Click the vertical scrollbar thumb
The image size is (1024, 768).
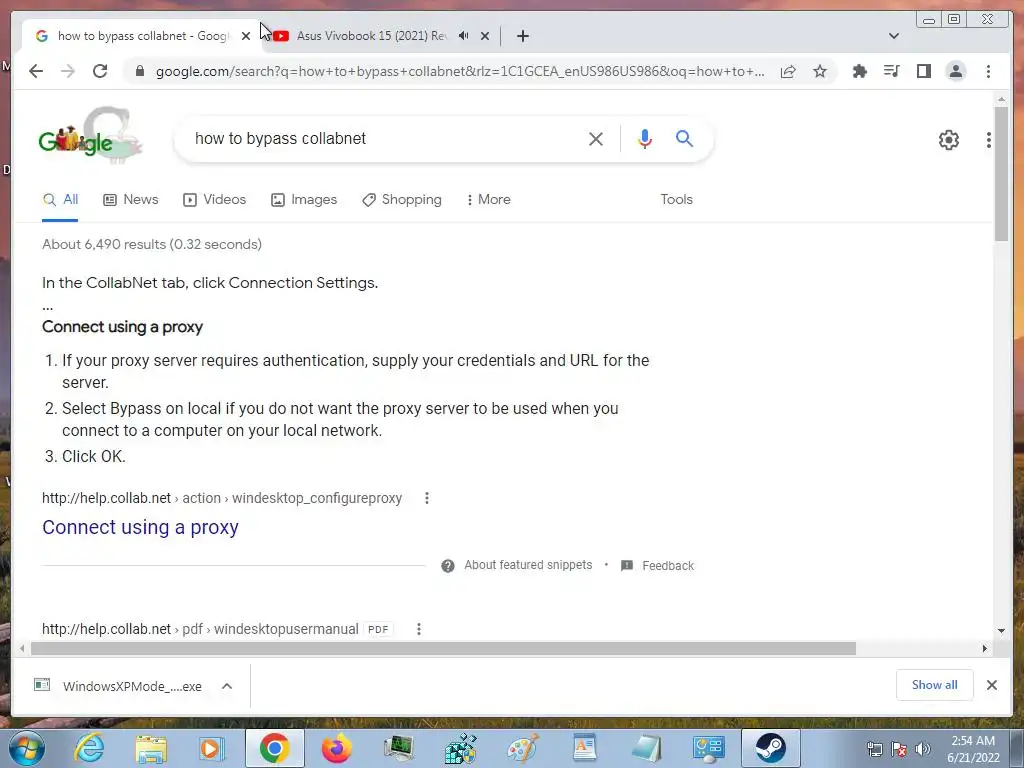click(1001, 174)
